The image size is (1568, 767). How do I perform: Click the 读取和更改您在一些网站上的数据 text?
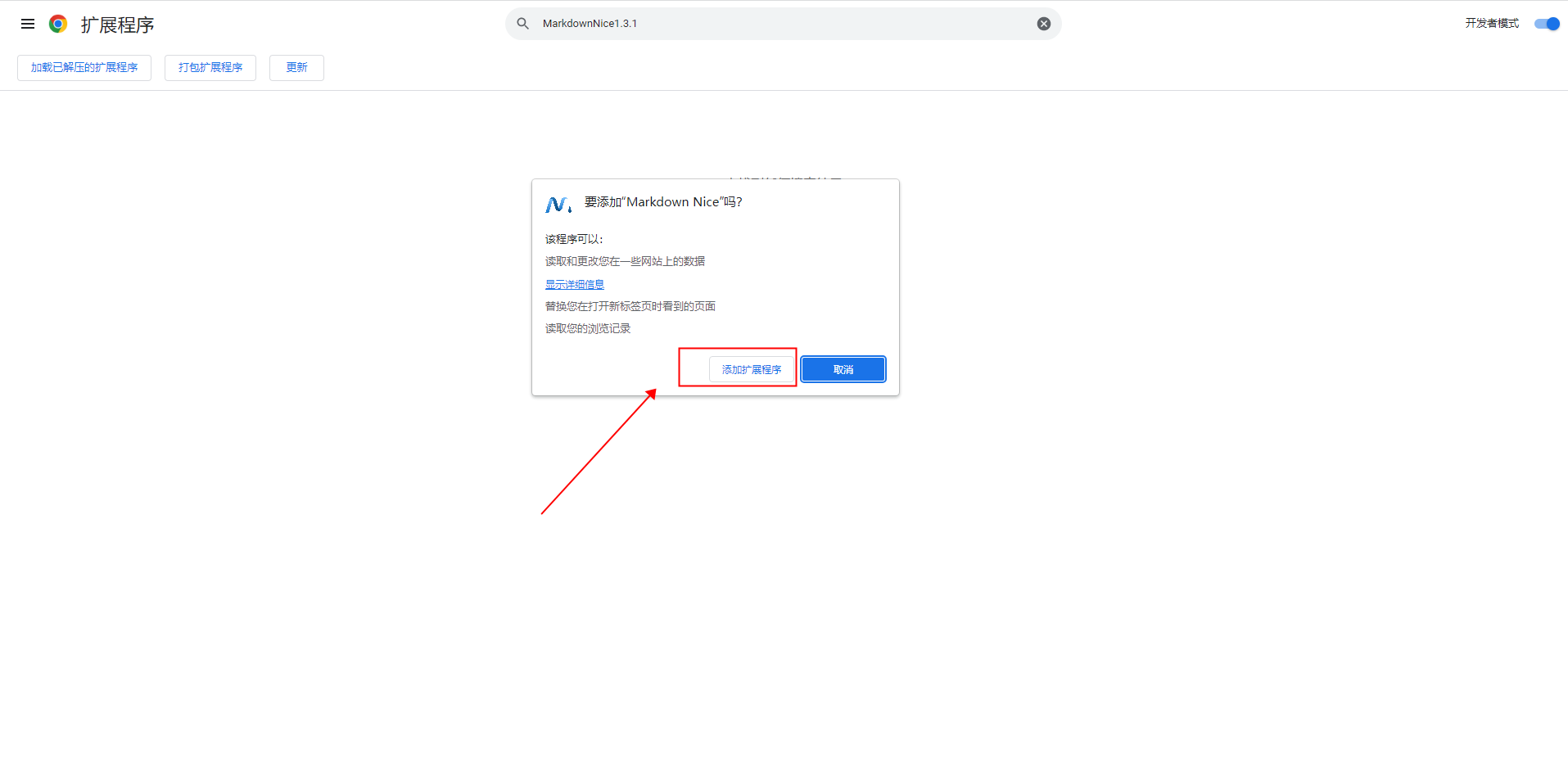(626, 261)
